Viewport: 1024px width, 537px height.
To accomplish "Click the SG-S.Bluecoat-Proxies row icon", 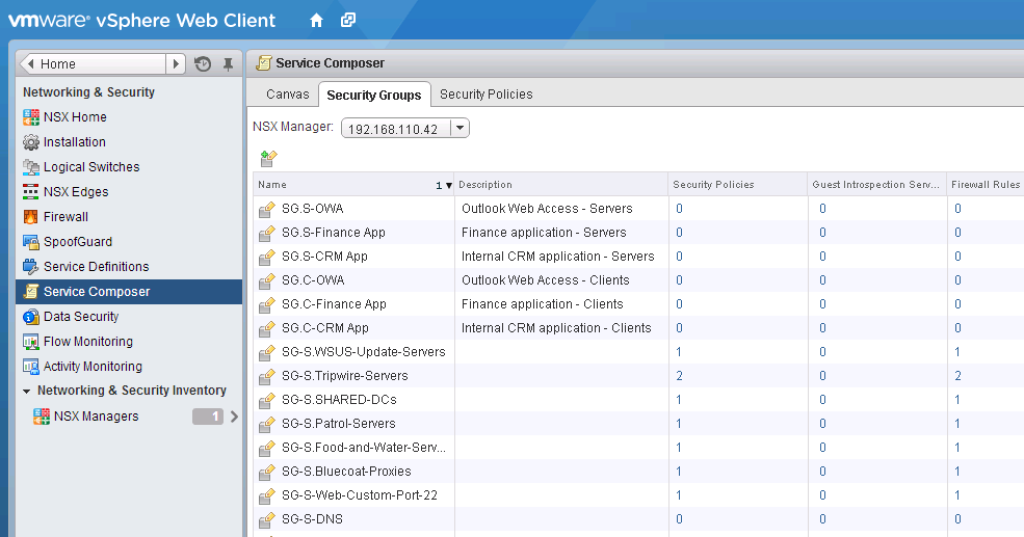I will coord(266,471).
